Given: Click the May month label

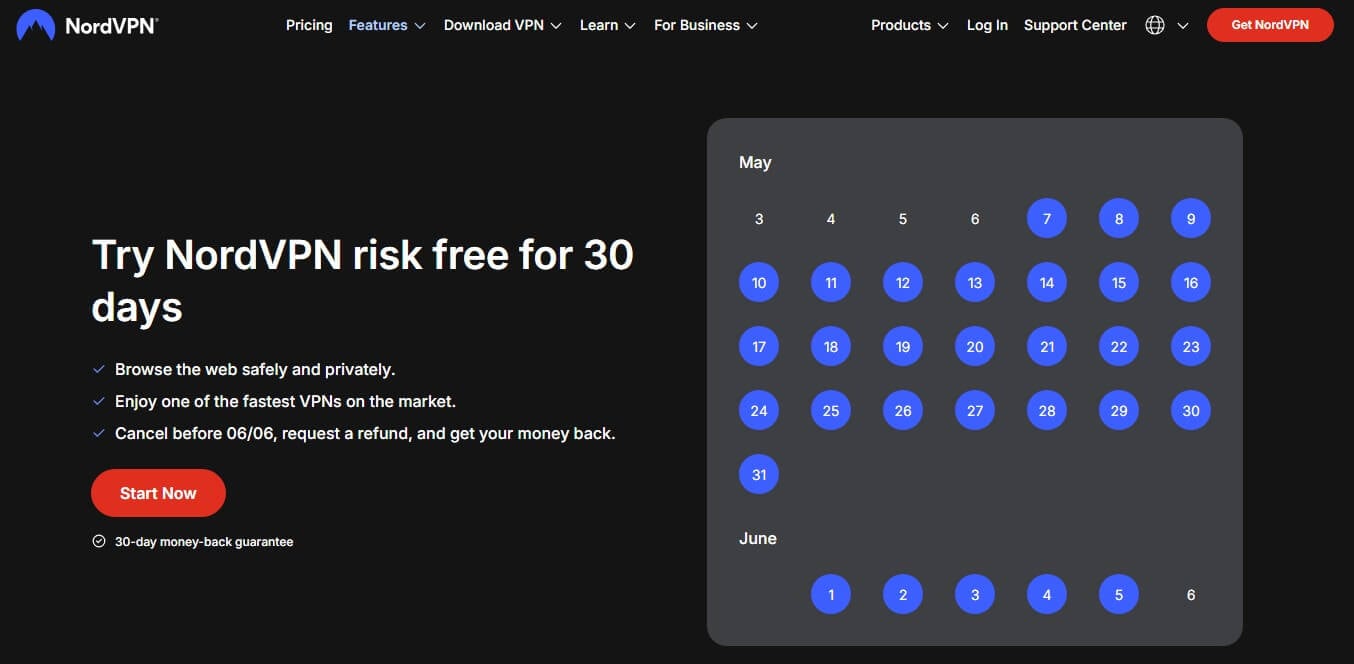Looking at the screenshot, I should pos(755,162).
